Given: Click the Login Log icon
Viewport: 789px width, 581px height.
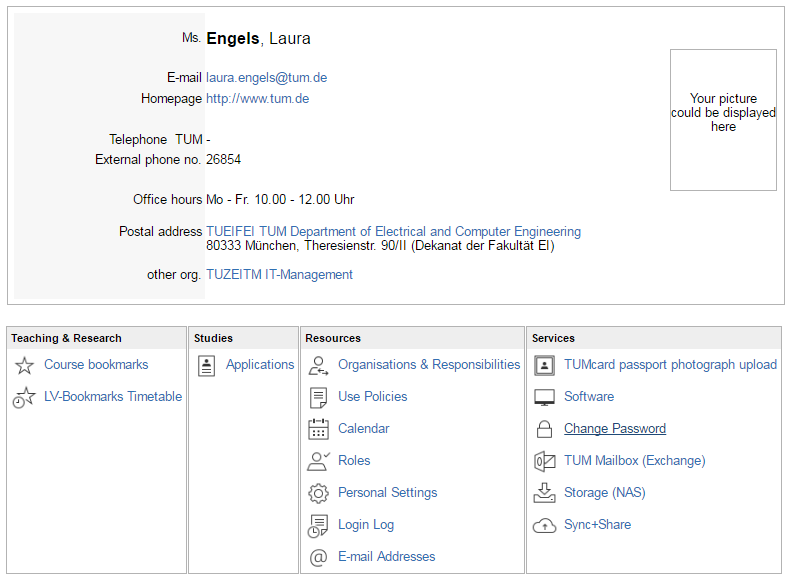Looking at the screenshot, I should (319, 525).
